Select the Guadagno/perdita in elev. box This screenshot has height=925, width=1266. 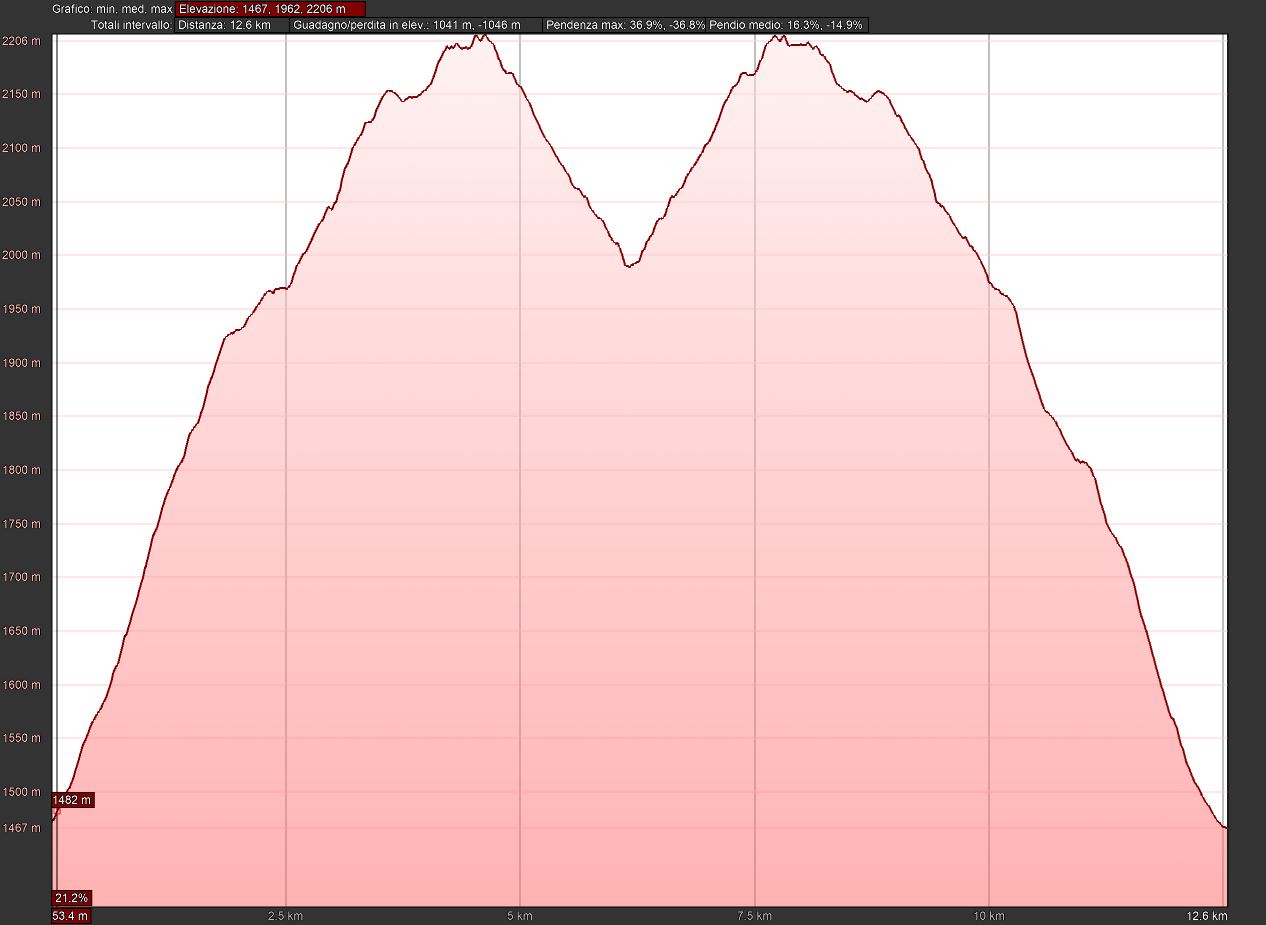(x=415, y=25)
